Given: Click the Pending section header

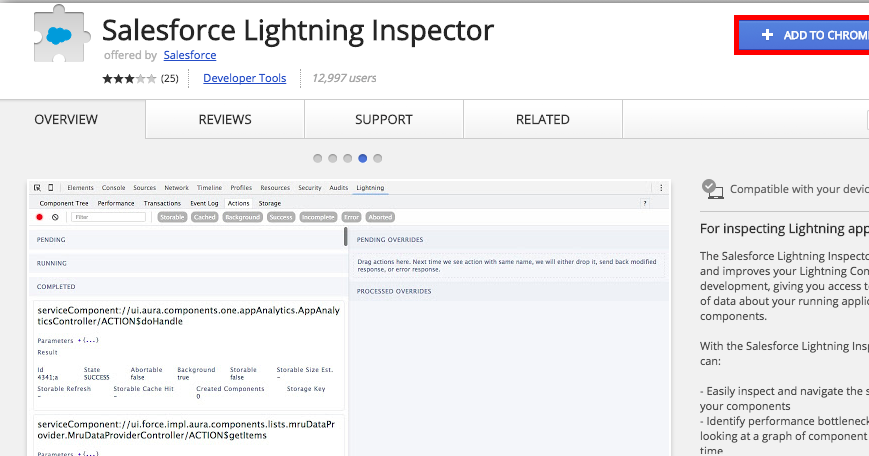Looking at the screenshot, I should 187,240.
